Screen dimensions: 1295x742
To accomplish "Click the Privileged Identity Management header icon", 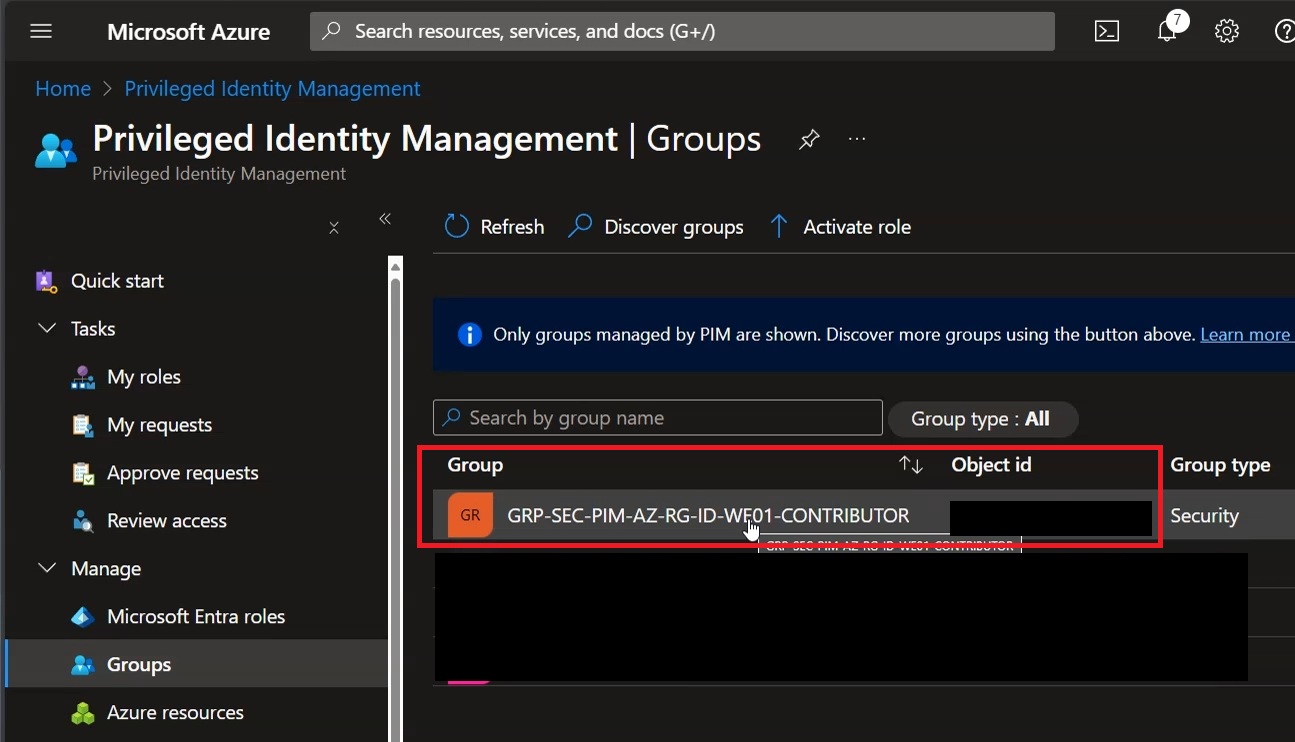I will coord(55,150).
